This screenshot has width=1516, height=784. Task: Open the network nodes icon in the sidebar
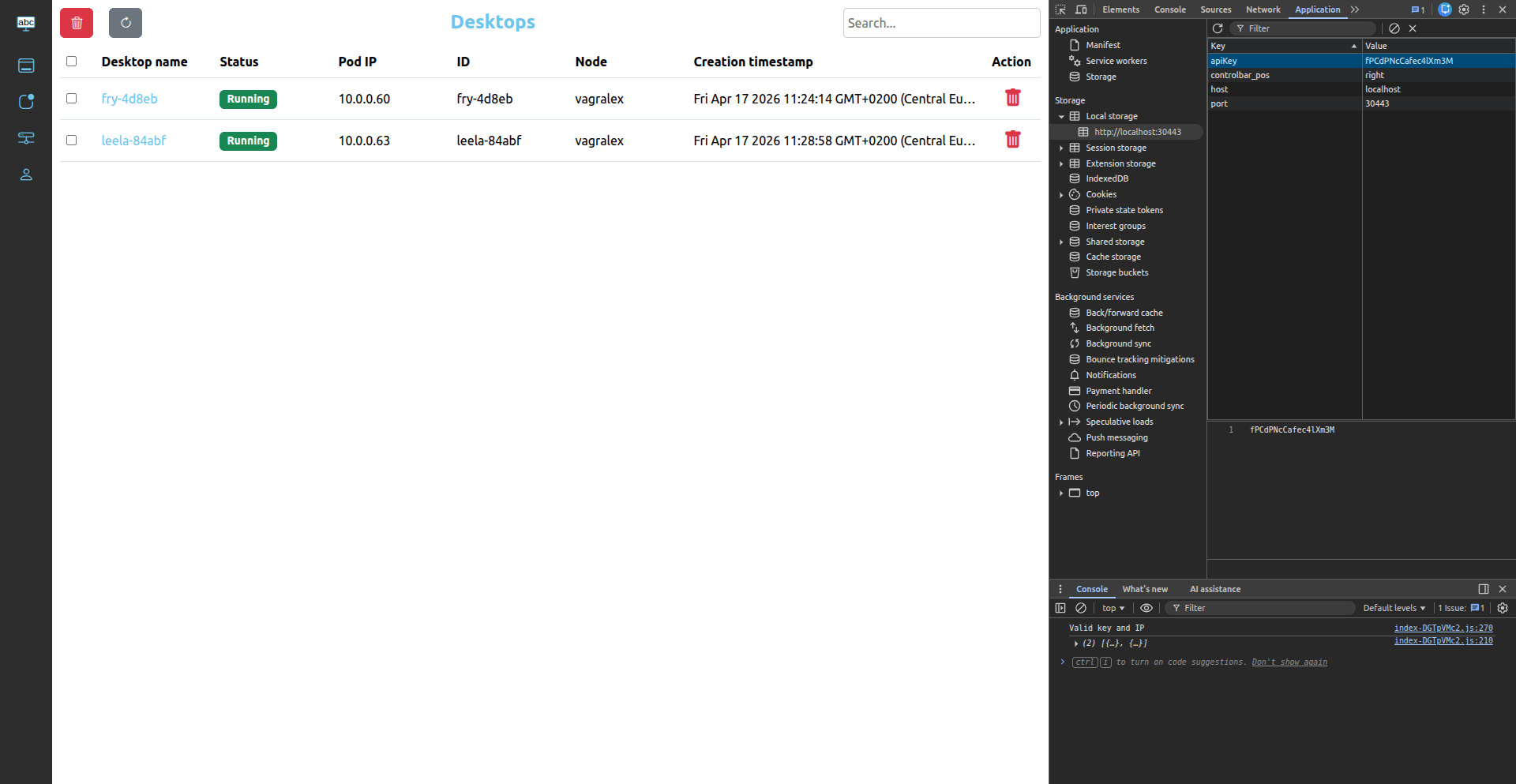pyautogui.click(x=26, y=138)
